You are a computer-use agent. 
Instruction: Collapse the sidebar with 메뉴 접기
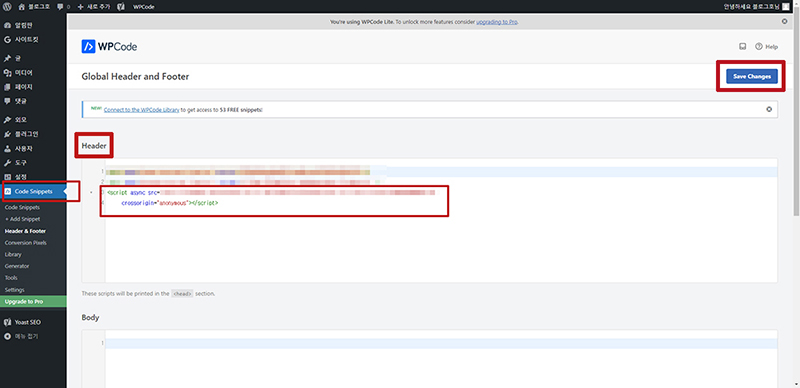click(x=21, y=336)
